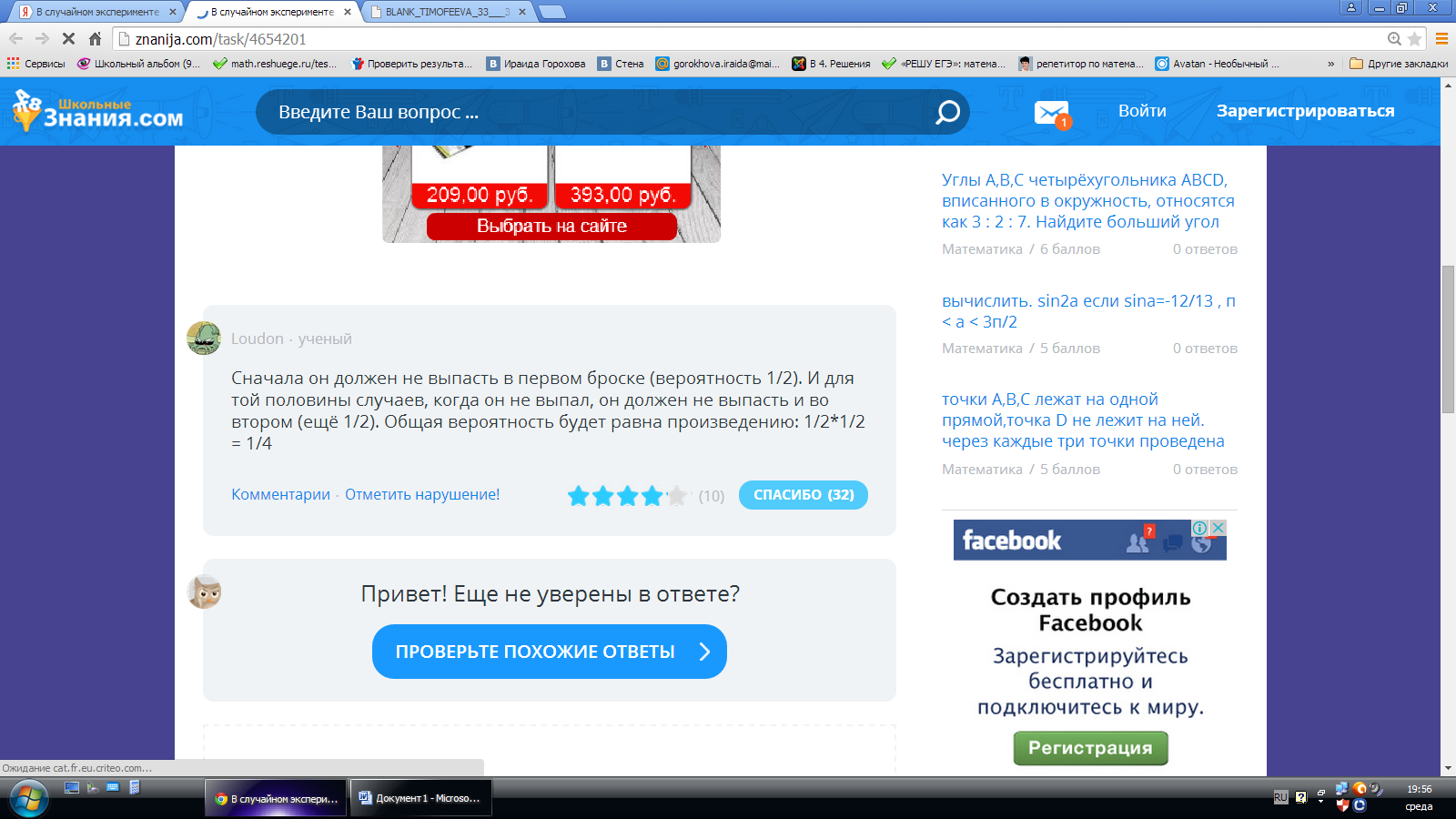Open the Windows Start button
The height and width of the screenshot is (819, 1456).
pos(27,799)
